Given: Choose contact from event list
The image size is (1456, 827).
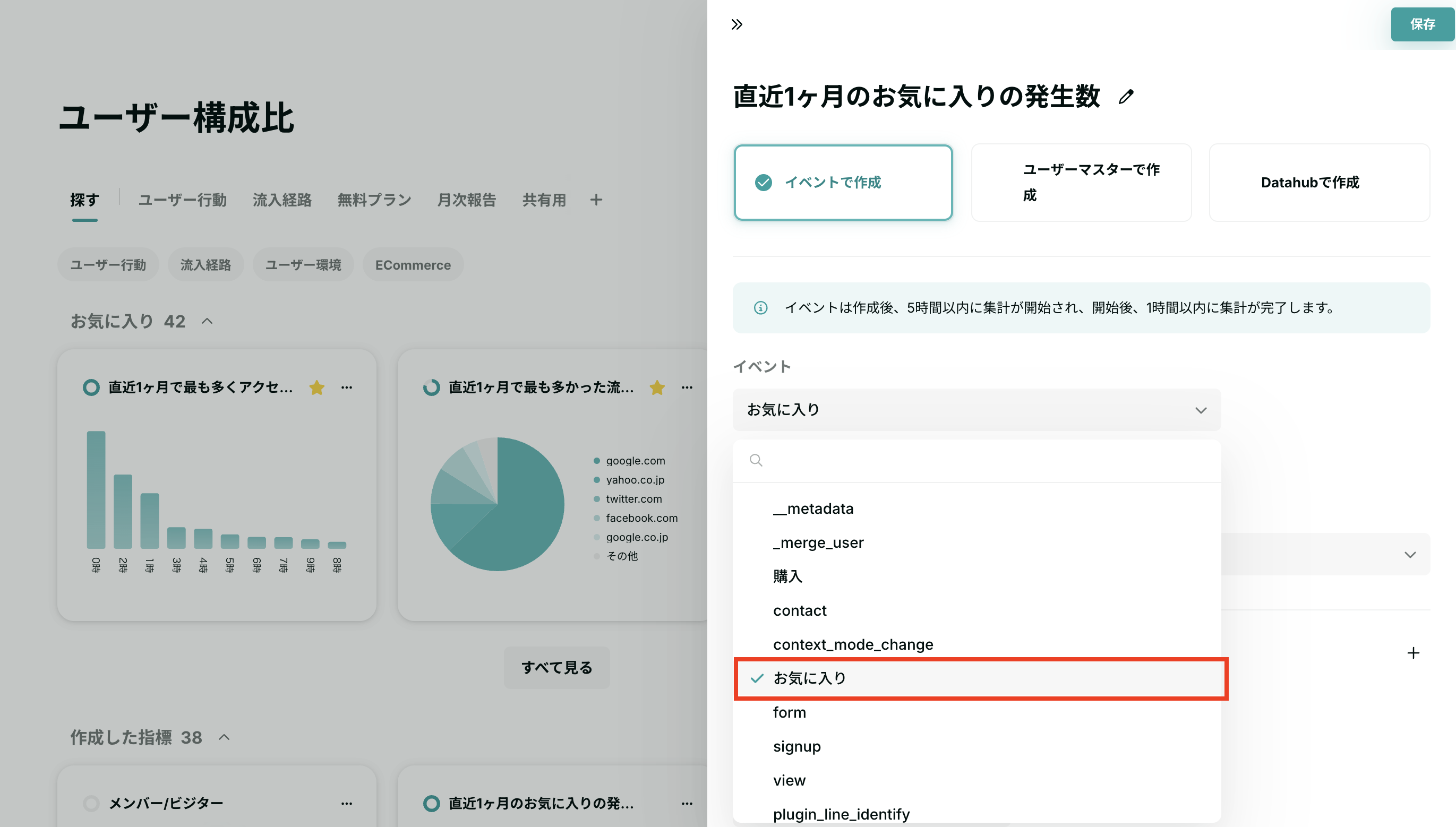Looking at the screenshot, I should pos(977,610).
